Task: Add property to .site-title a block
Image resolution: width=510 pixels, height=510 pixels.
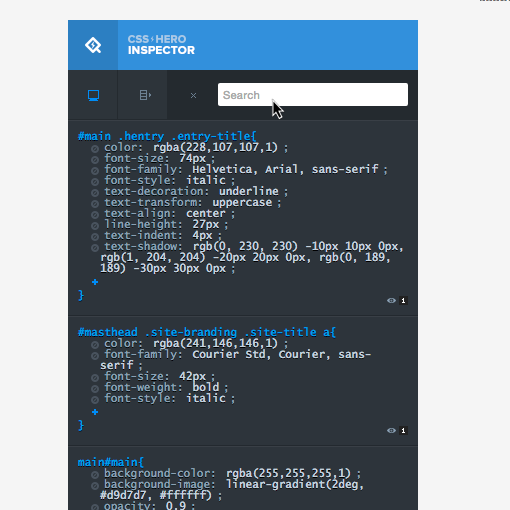Action: click(95, 412)
